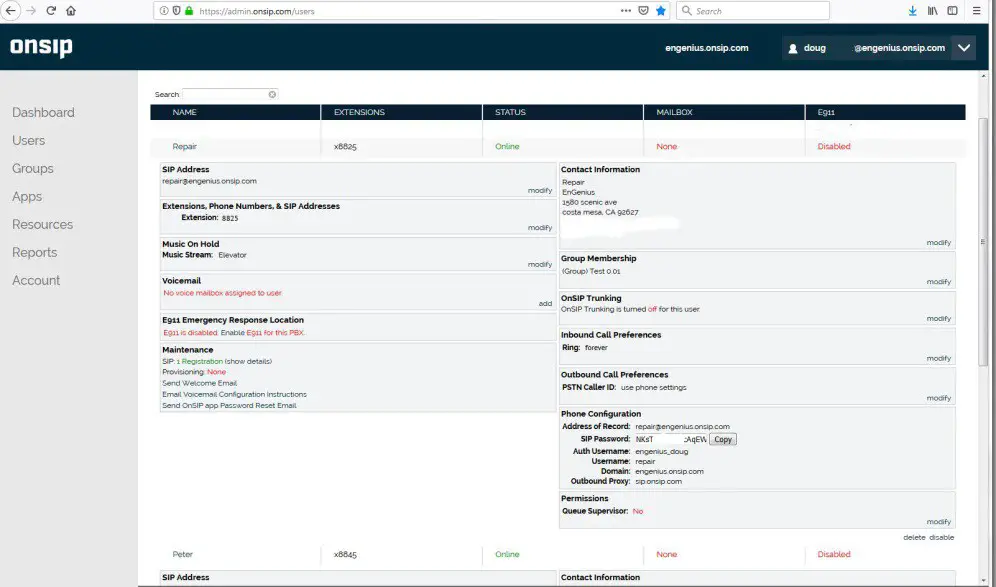Clear the user search field with X icon
This screenshot has width=996, height=587.
point(272,95)
